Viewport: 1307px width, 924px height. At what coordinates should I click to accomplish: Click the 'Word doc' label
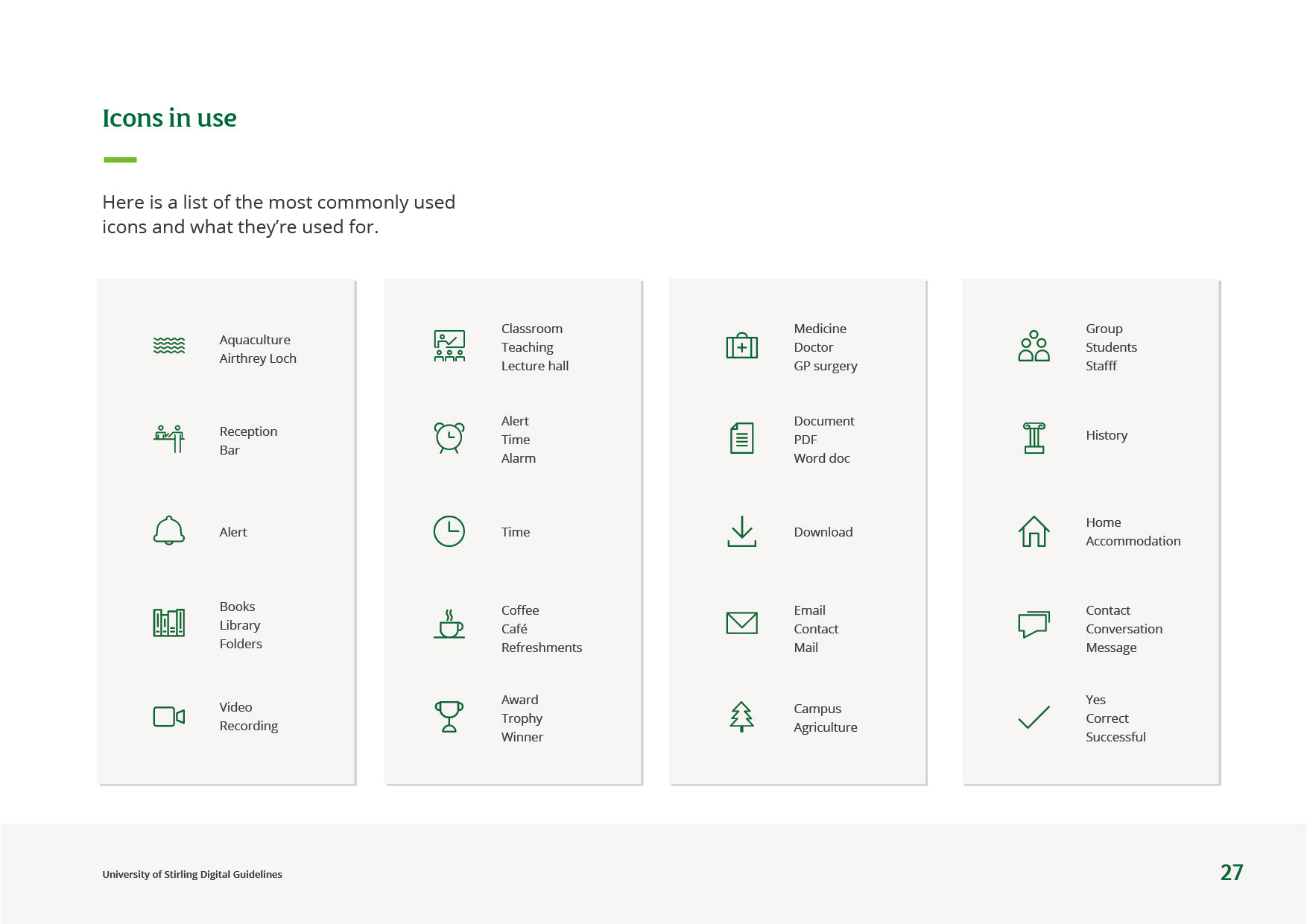[822, 458]
